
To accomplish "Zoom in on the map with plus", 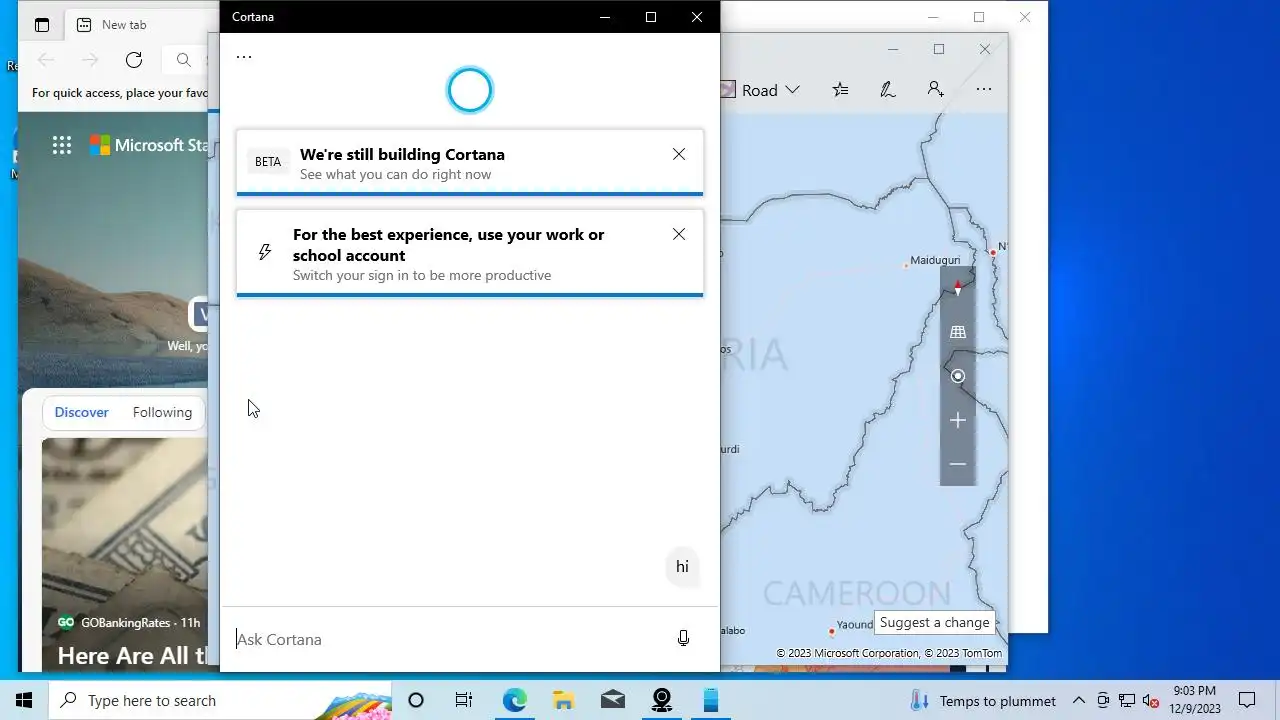I will [x=958, y=420].
